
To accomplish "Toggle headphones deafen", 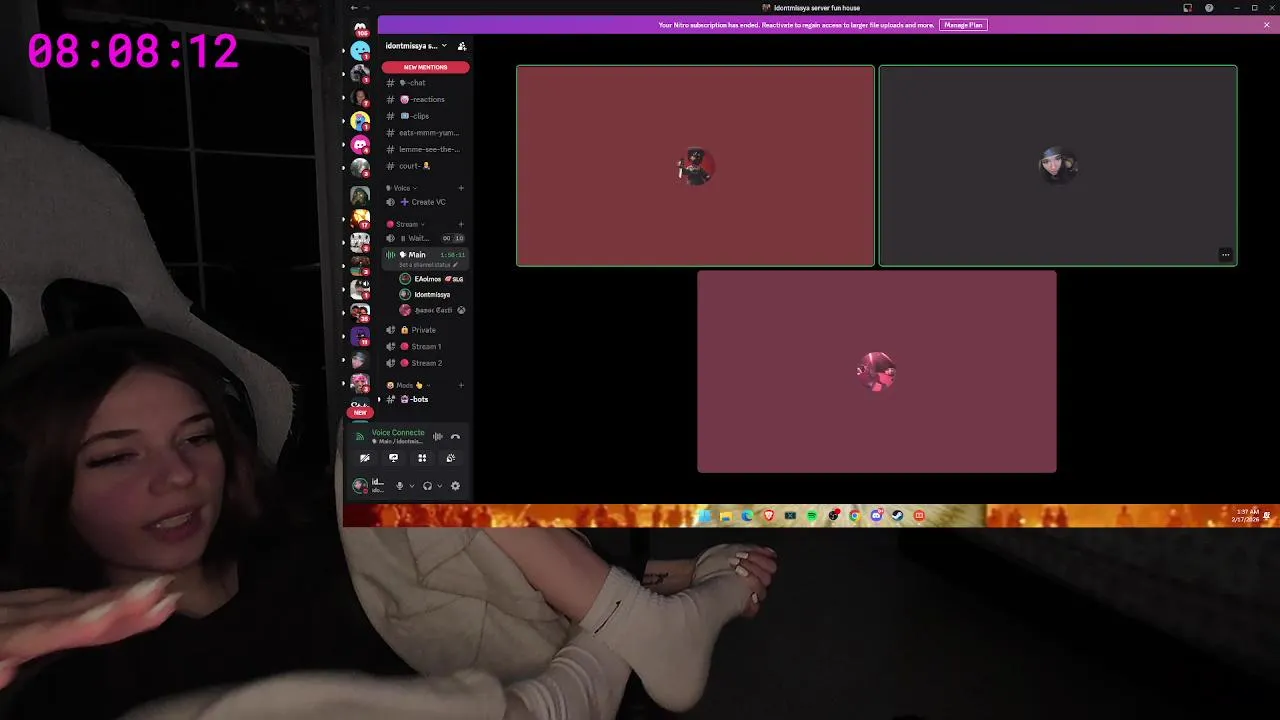I will click(x=427, y=486).
